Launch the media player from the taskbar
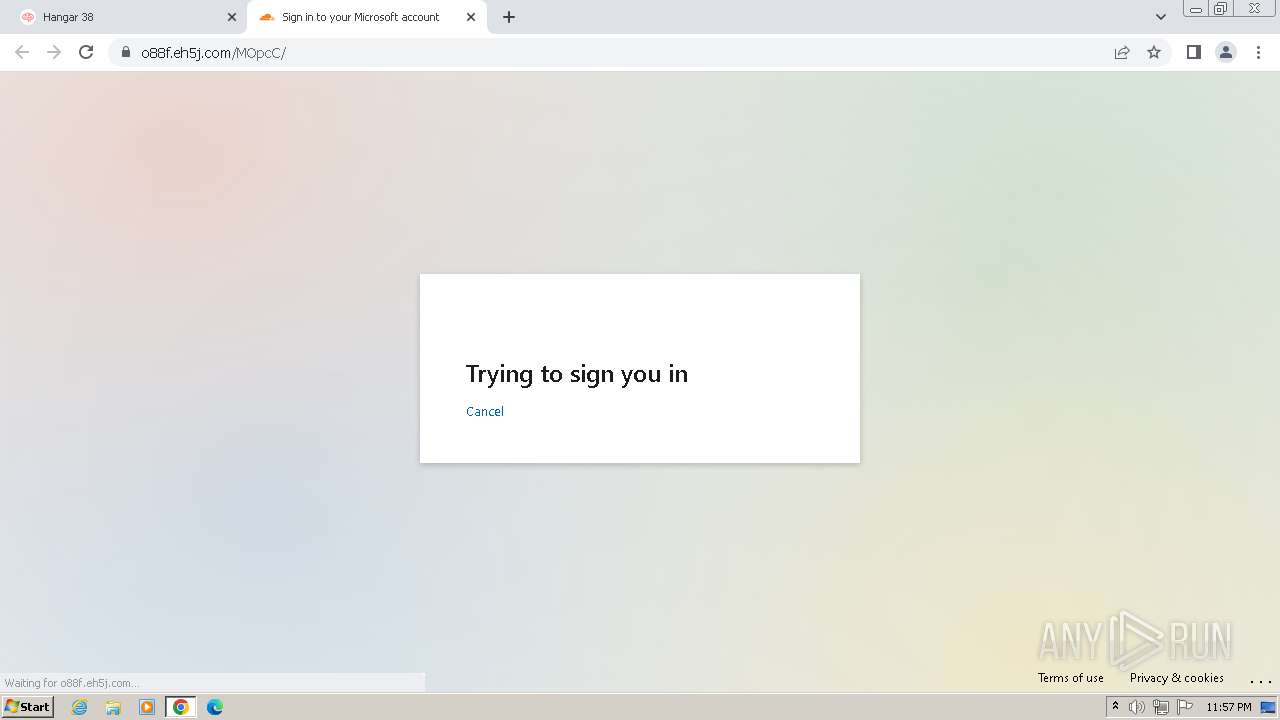Screen dimensions: 1280x720 tap(147, 707)
